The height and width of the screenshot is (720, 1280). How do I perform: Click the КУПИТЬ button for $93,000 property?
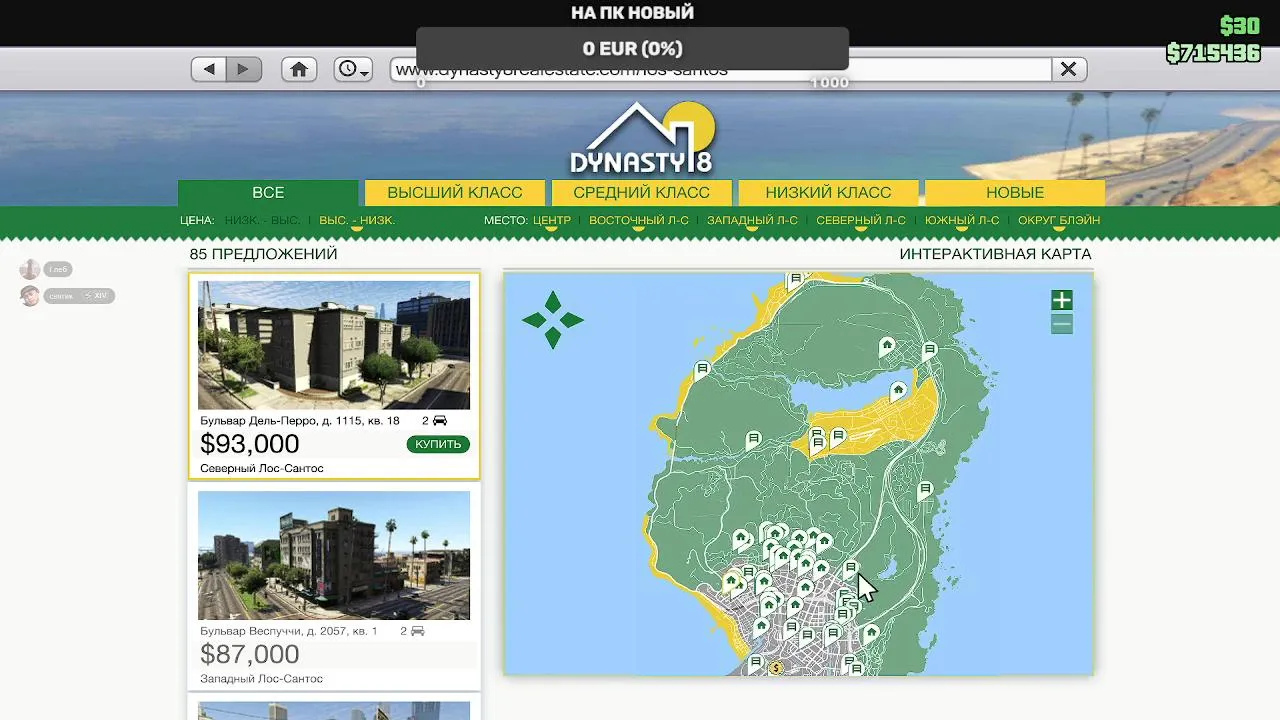coord(438,444)
